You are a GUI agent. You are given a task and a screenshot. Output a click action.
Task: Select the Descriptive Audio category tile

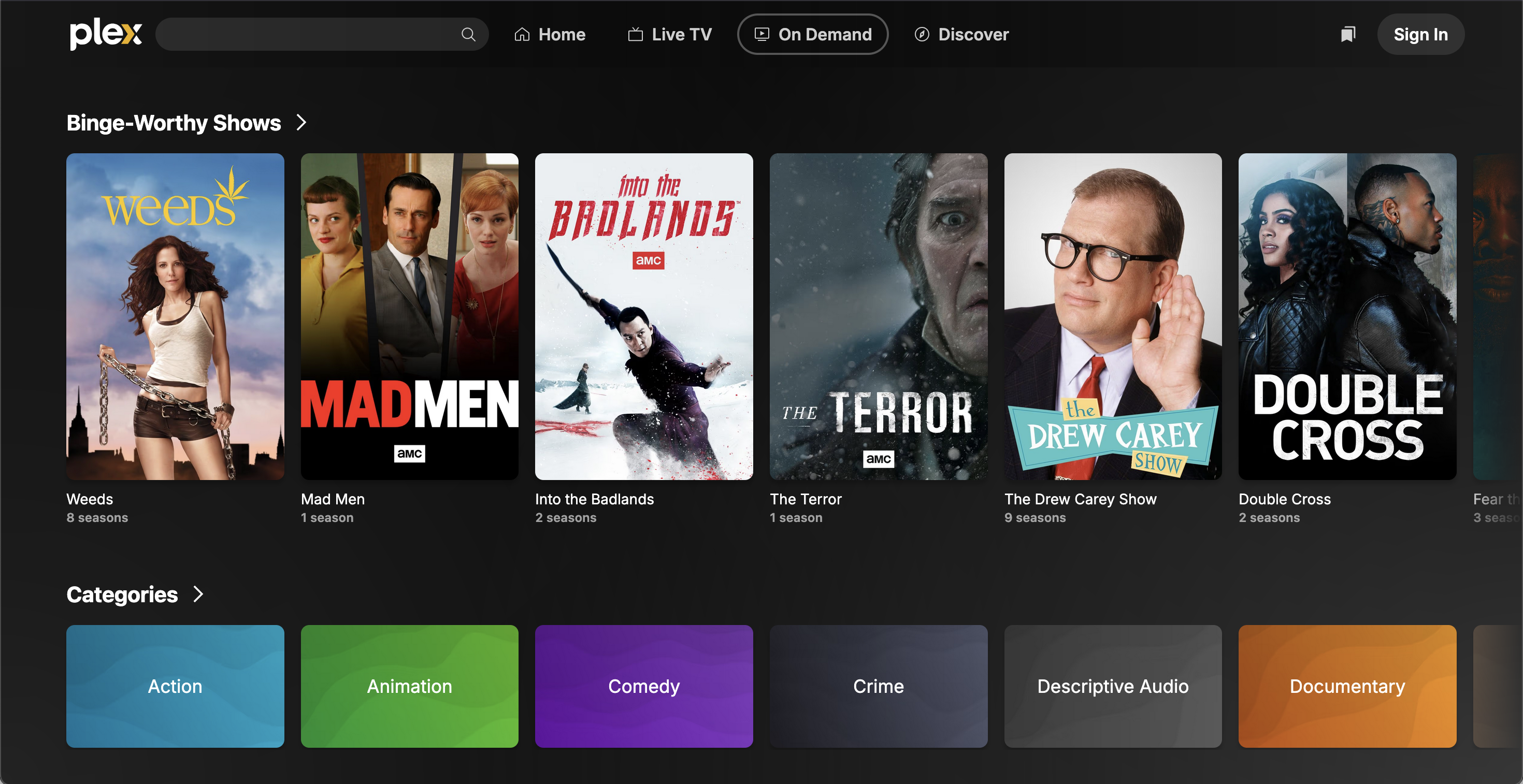coord(1113,687)
